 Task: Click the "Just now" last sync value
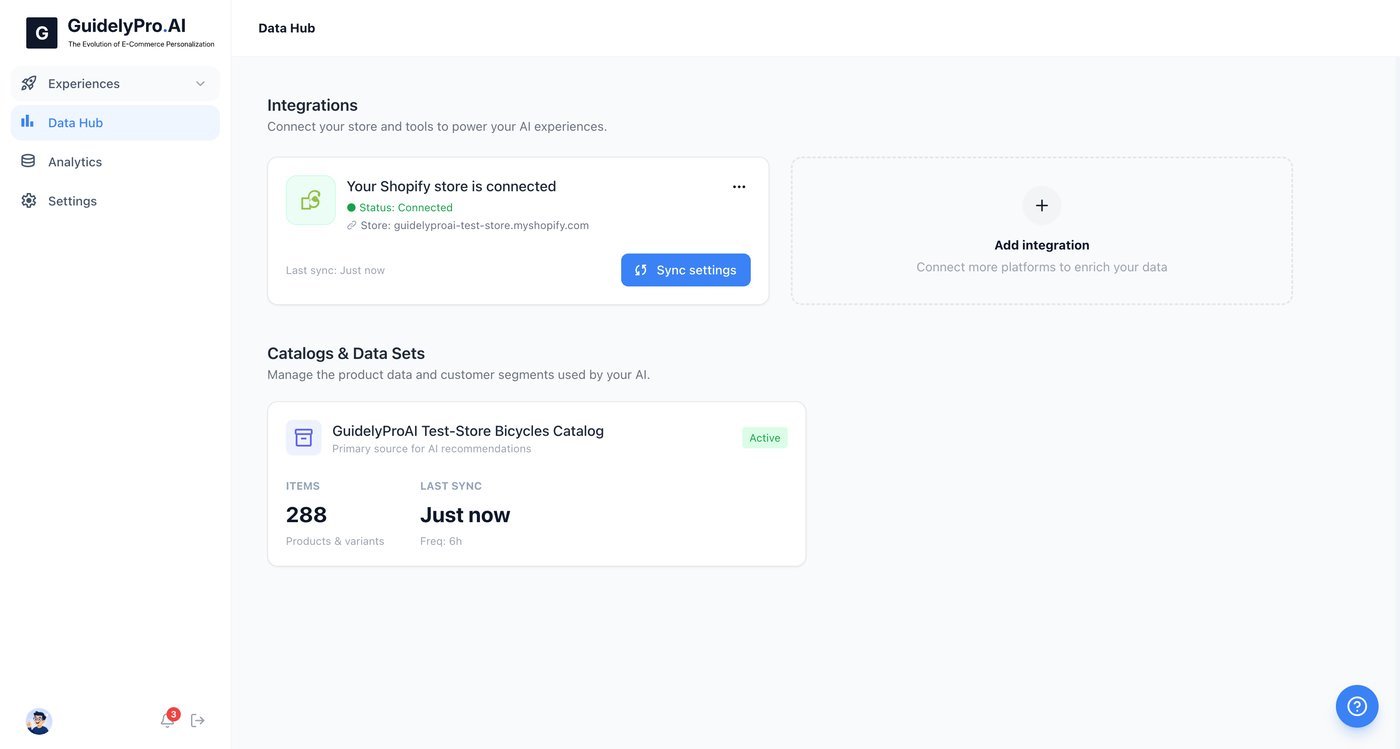pos(465,514)
